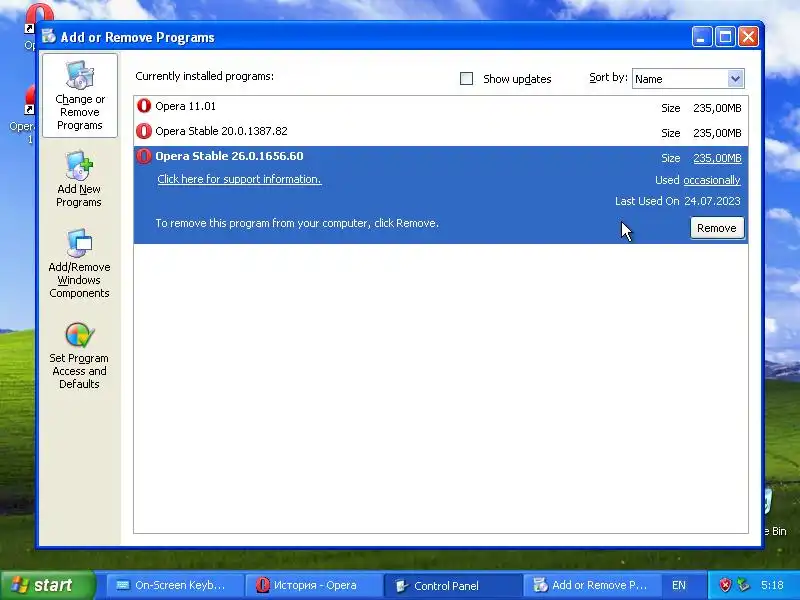
Task: Maximize the Add or Remove Programs window
Action: [725, 37]
